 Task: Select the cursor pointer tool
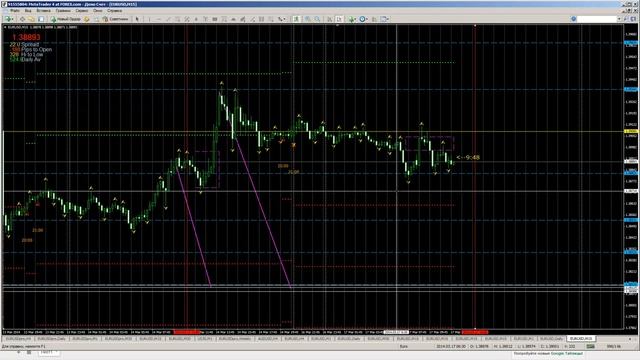click(137, 19)
